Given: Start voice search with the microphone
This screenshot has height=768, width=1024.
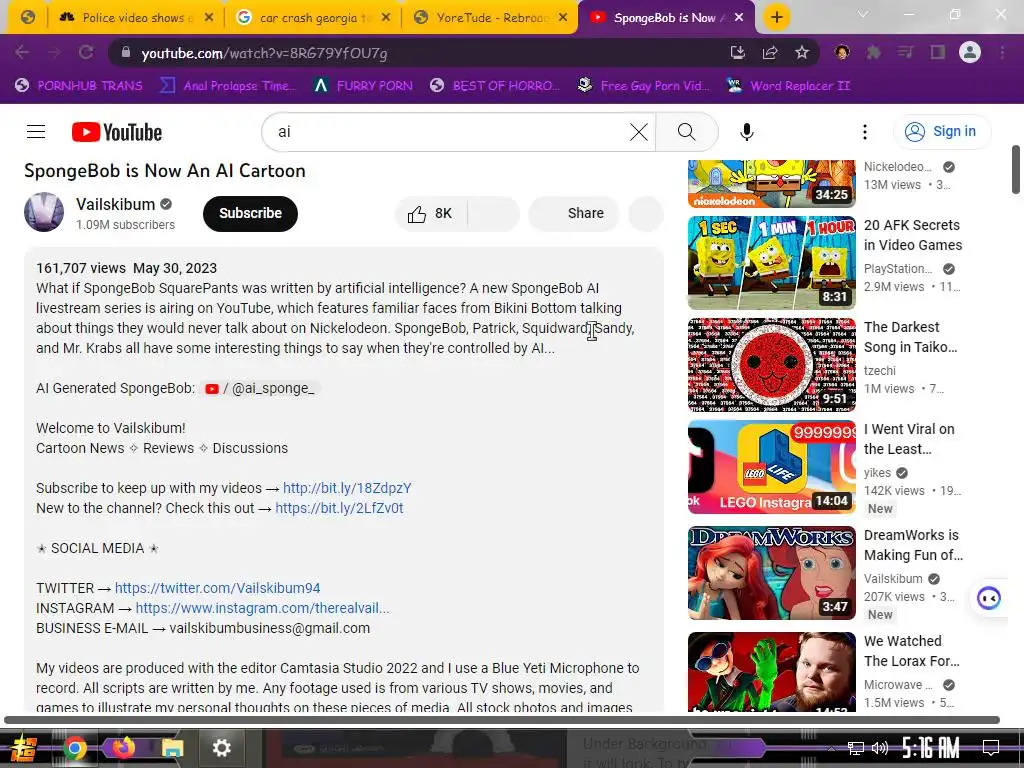Looking at the screenshot, I should [x=746, y=132].
